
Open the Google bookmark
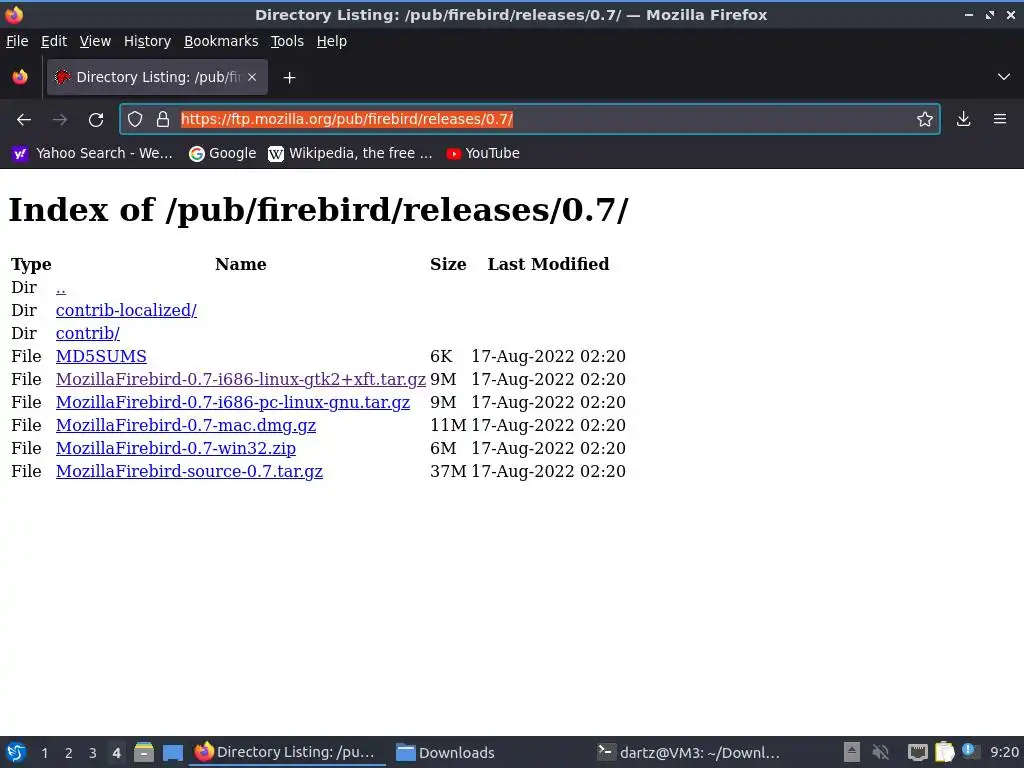[x=223, y=153]
